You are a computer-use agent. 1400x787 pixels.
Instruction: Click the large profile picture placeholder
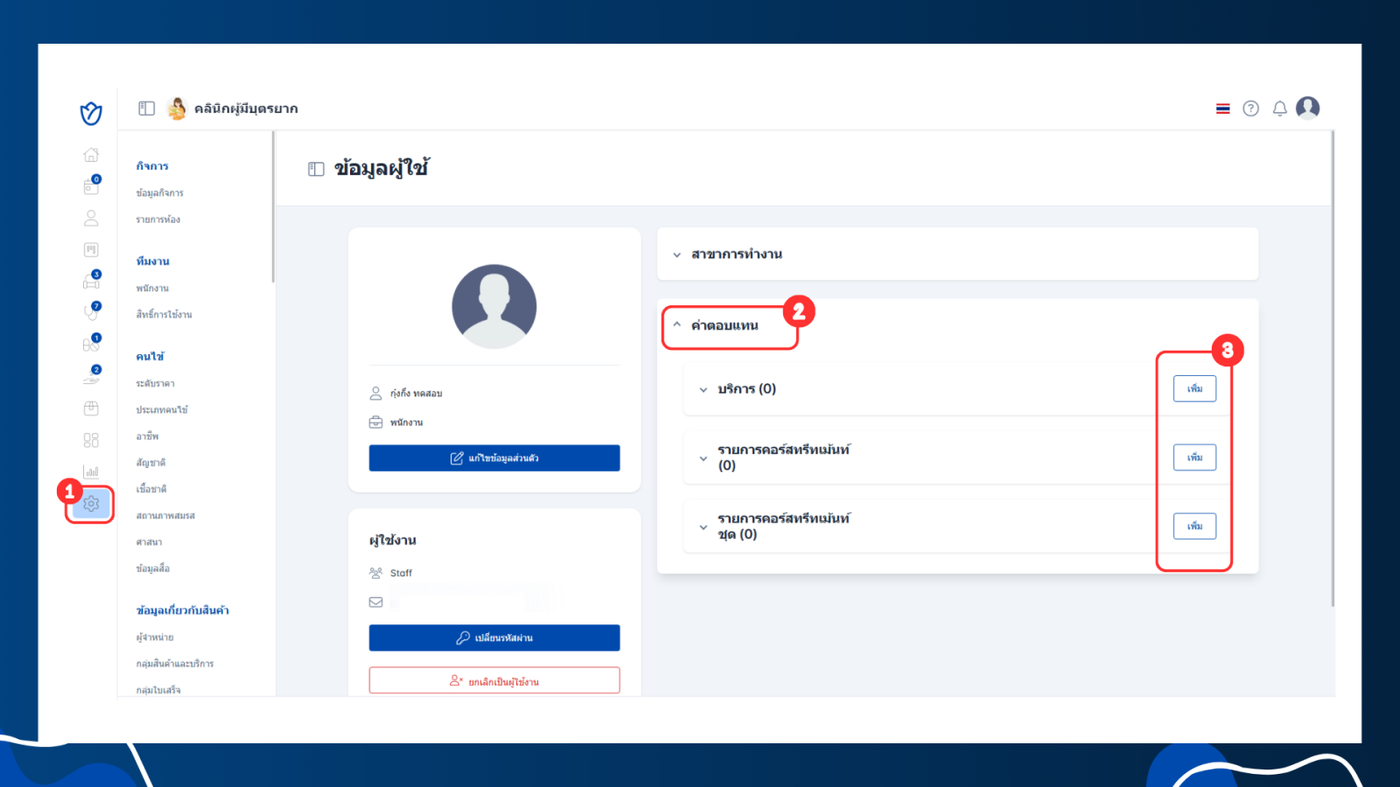[x=494, y=307]
